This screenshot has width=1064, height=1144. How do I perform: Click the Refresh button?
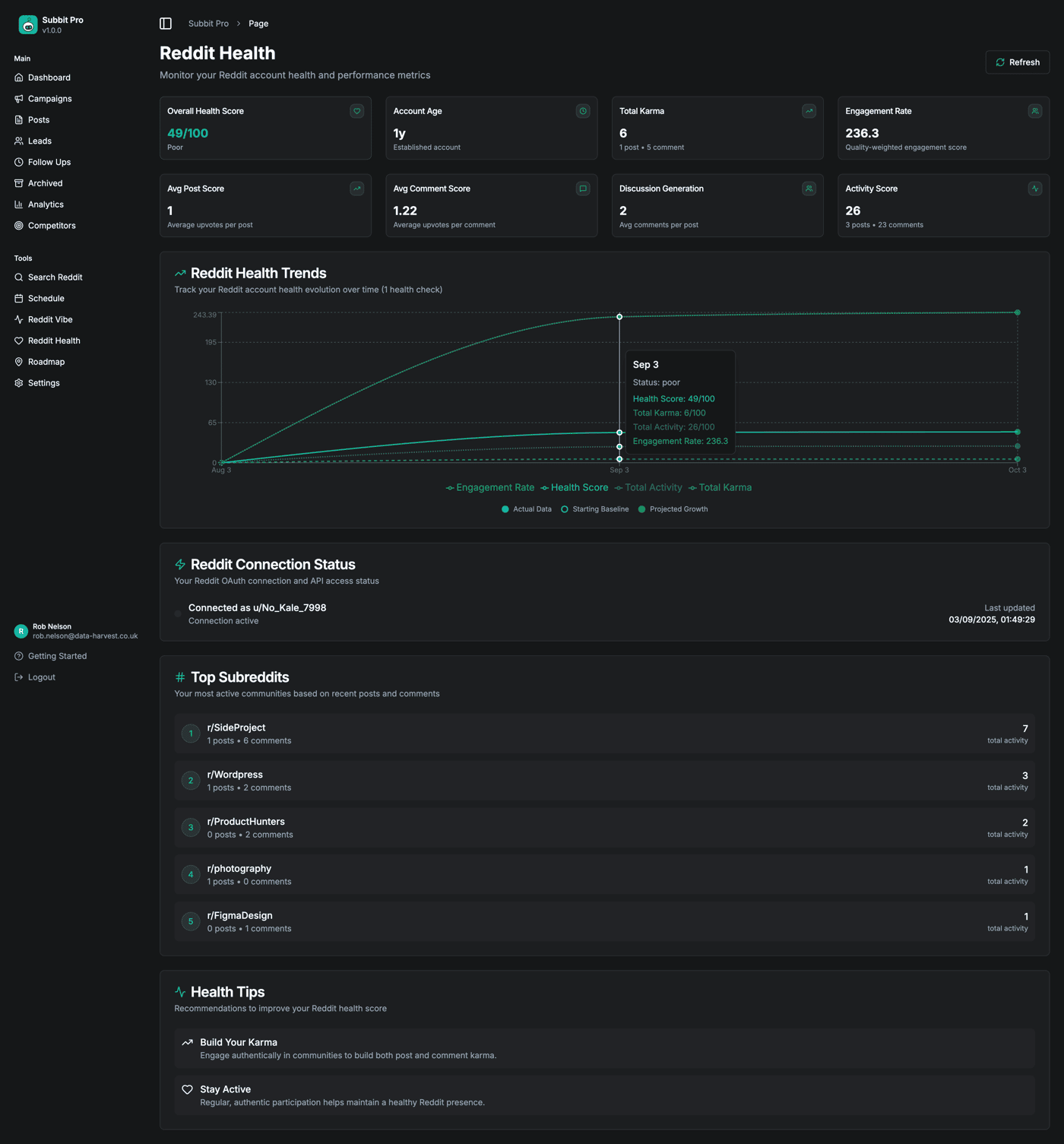(1018, 62)
